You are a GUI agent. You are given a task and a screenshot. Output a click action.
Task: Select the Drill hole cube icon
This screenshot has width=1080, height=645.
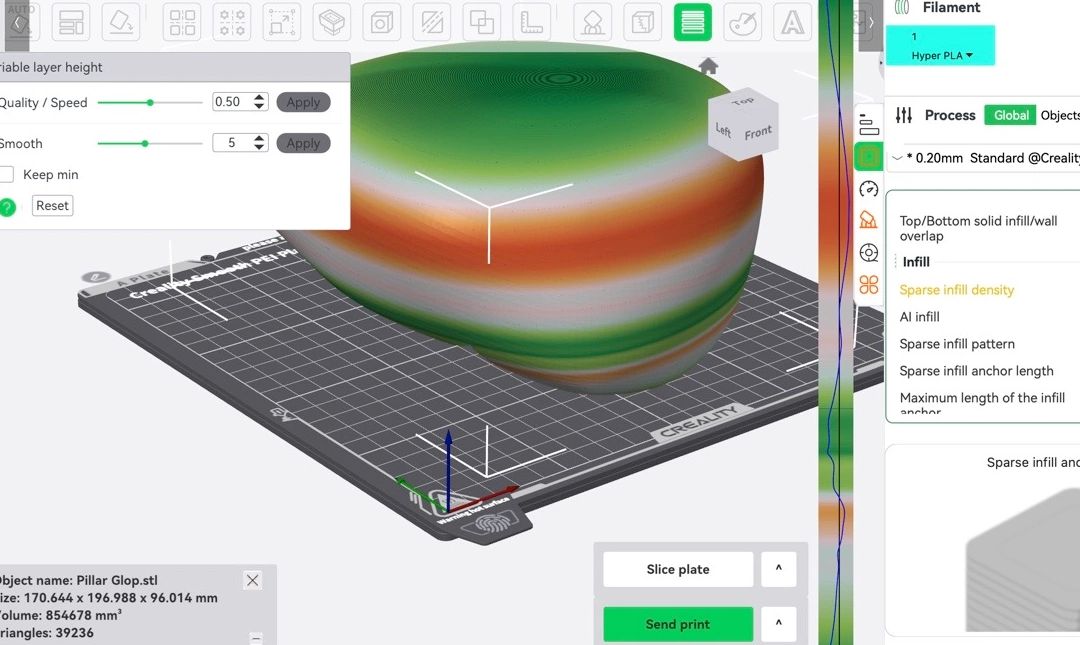[382, 23]
